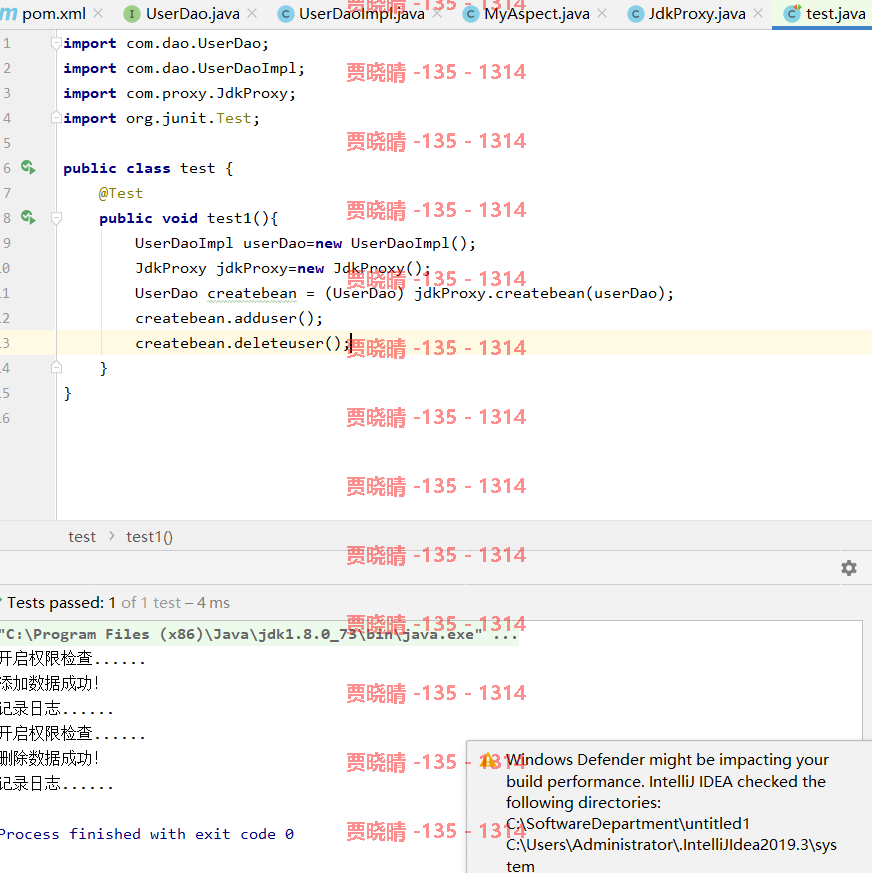Screen dimensions: 872x873
Task: Click the underlined 'createbean' variable name
Action: (x=252, y=293)
